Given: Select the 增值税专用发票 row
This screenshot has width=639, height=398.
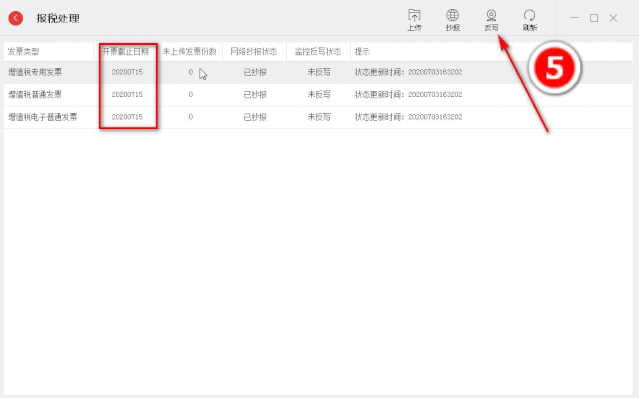Looking at the screenshot, I should coord(318,73).
